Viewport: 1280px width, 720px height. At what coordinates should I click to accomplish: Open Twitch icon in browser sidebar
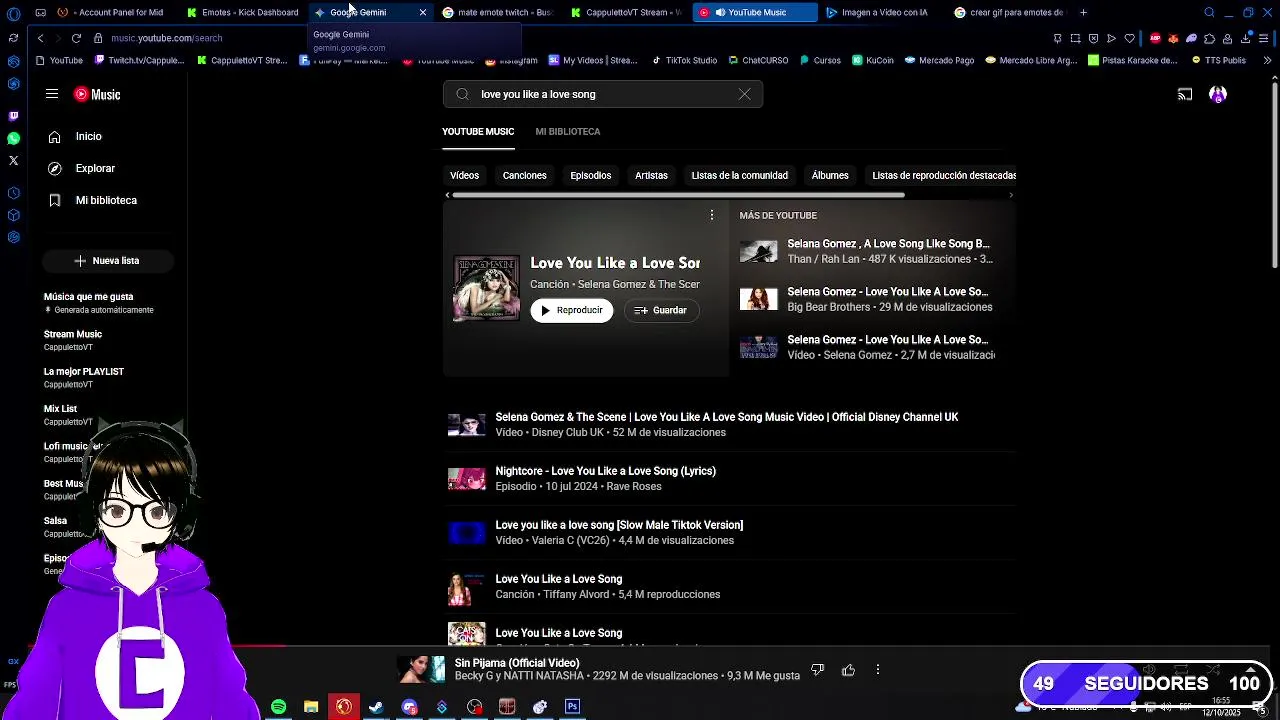(13, 116)
